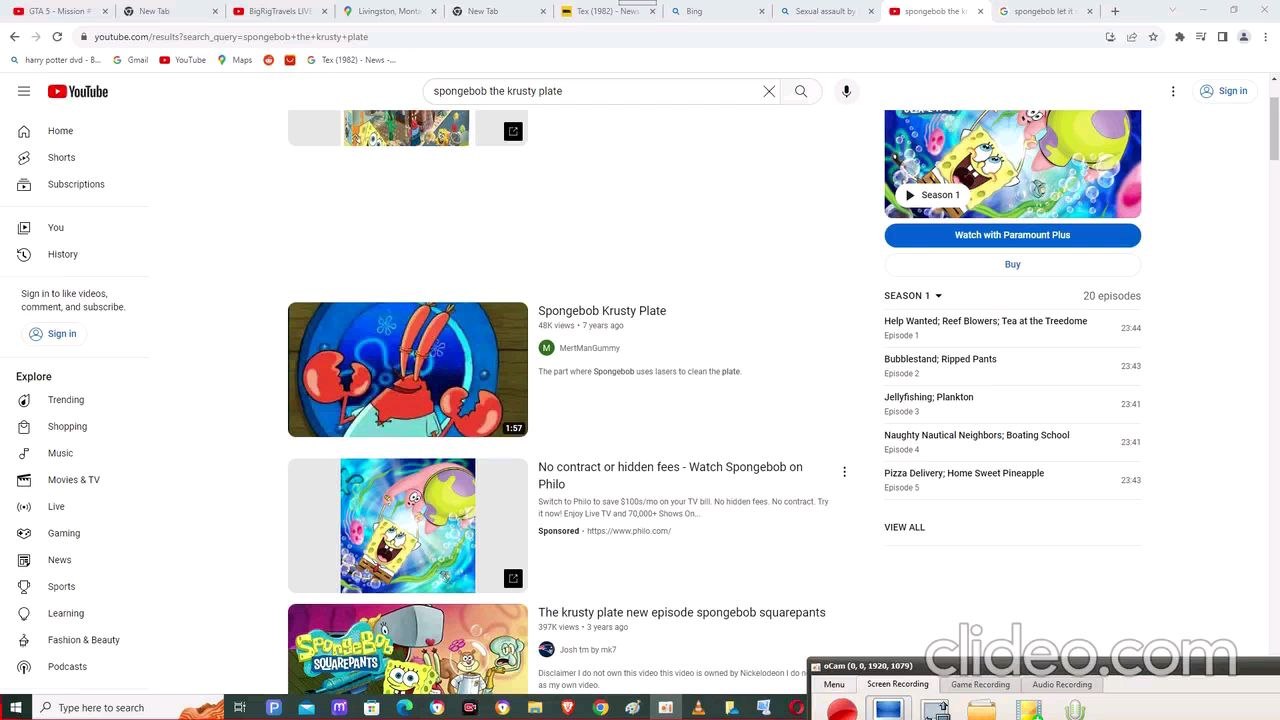The height and width of the screenshot is (720, 1280).
Task: Switch to the Bing tab
Action: click(x=717, y=11)
